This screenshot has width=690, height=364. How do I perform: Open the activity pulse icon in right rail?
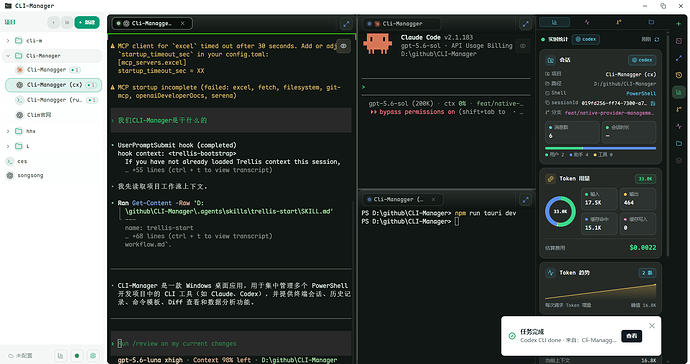(x=679, y=126)
